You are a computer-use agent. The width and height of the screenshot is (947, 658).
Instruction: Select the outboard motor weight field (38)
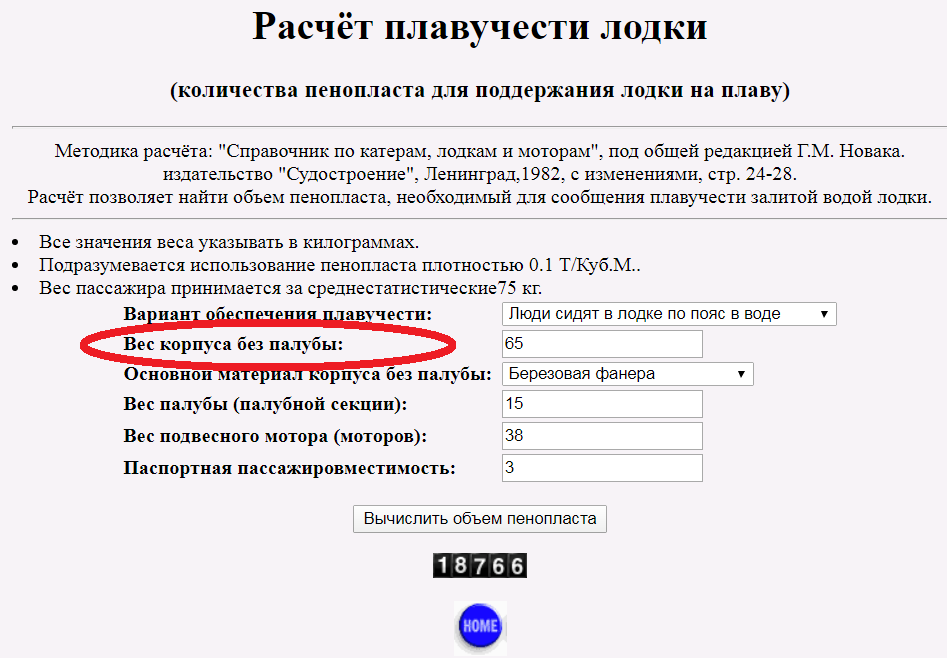[602, 436]
